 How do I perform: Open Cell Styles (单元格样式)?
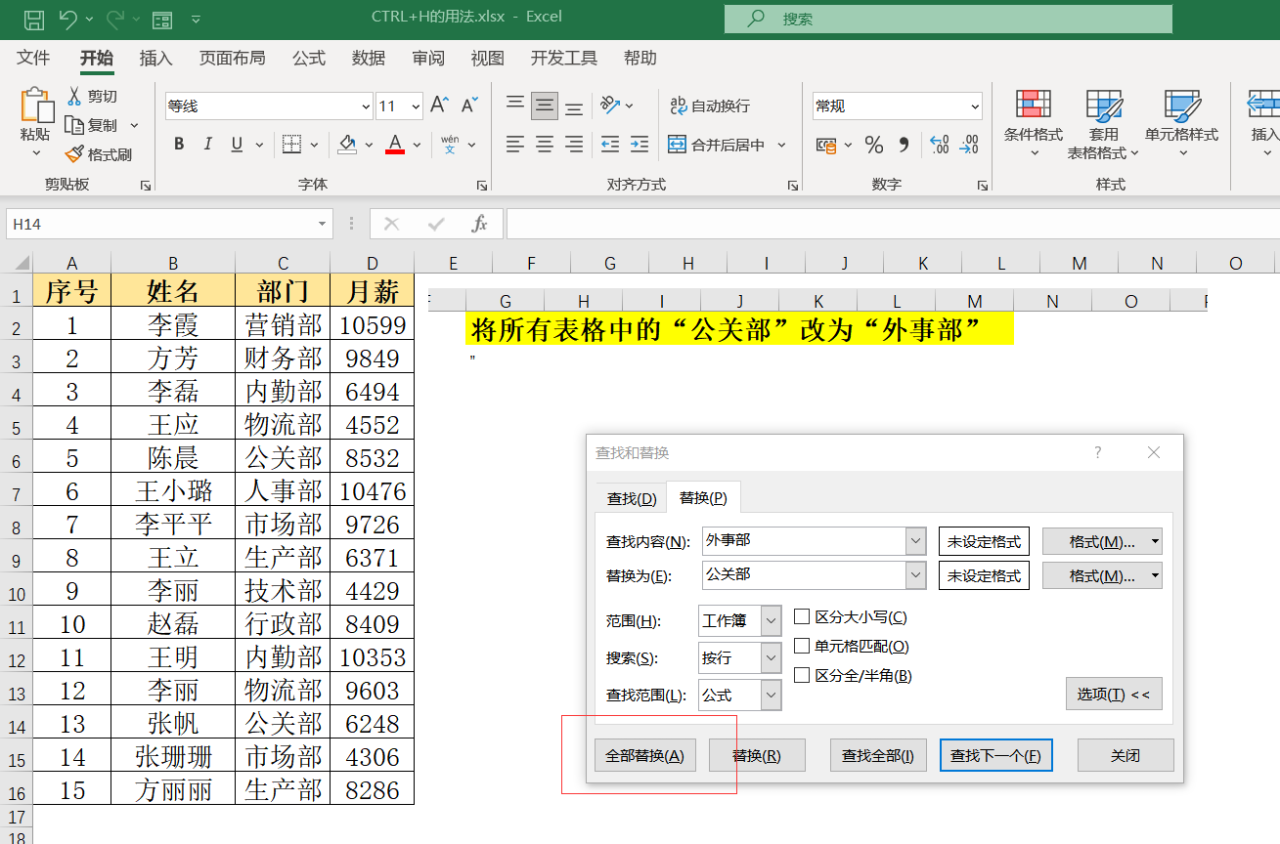pyautogui.click(x=1182, y=124)
